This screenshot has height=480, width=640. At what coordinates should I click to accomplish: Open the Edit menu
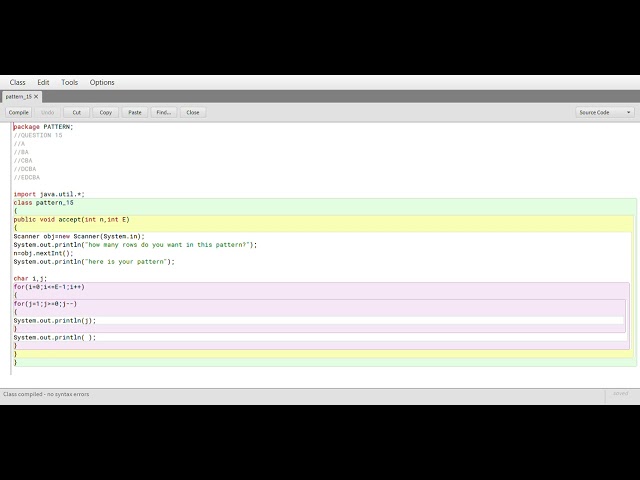(x=43, y=82)
